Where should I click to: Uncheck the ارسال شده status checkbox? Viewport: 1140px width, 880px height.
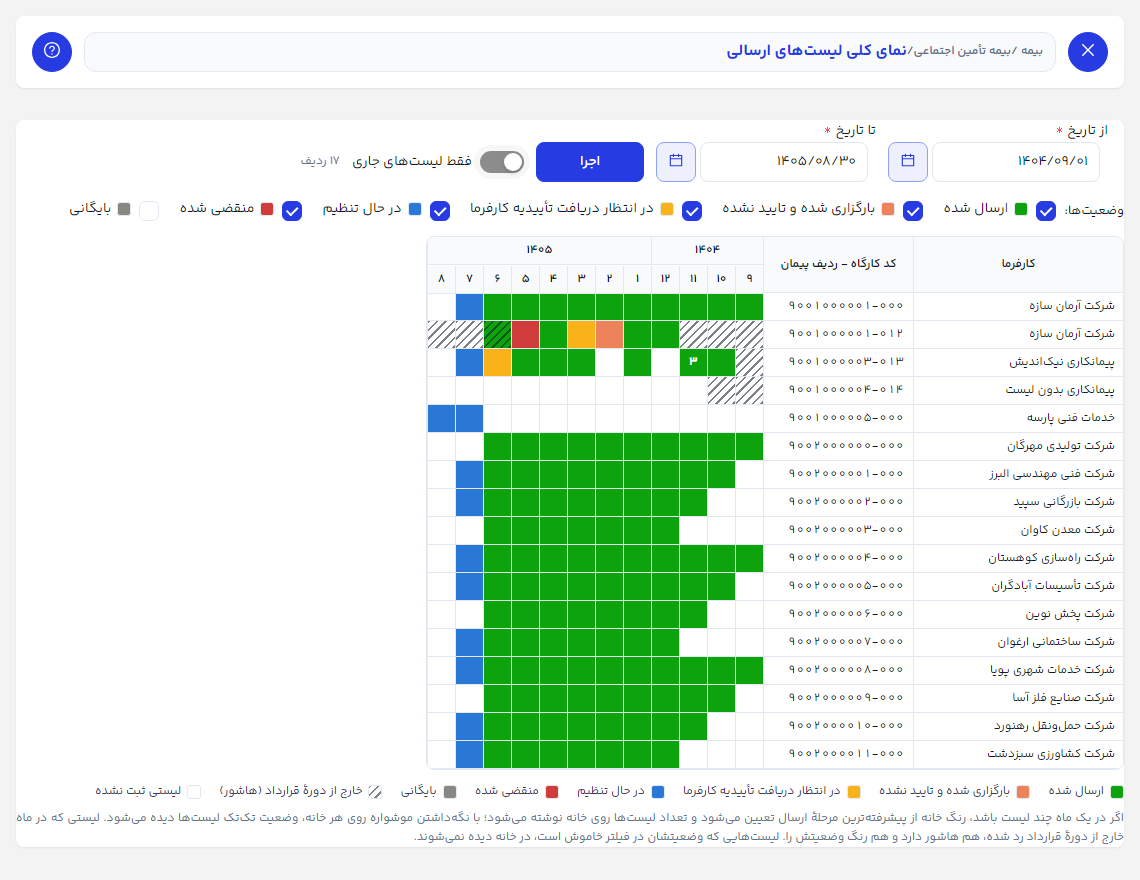pyautogui.click(x=1045, y=211)
